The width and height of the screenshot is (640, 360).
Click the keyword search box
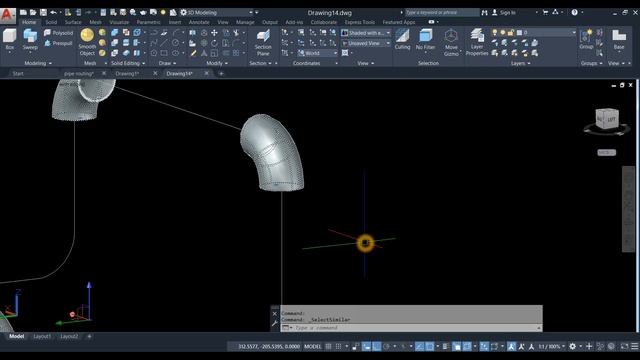[x=442, y=13]
